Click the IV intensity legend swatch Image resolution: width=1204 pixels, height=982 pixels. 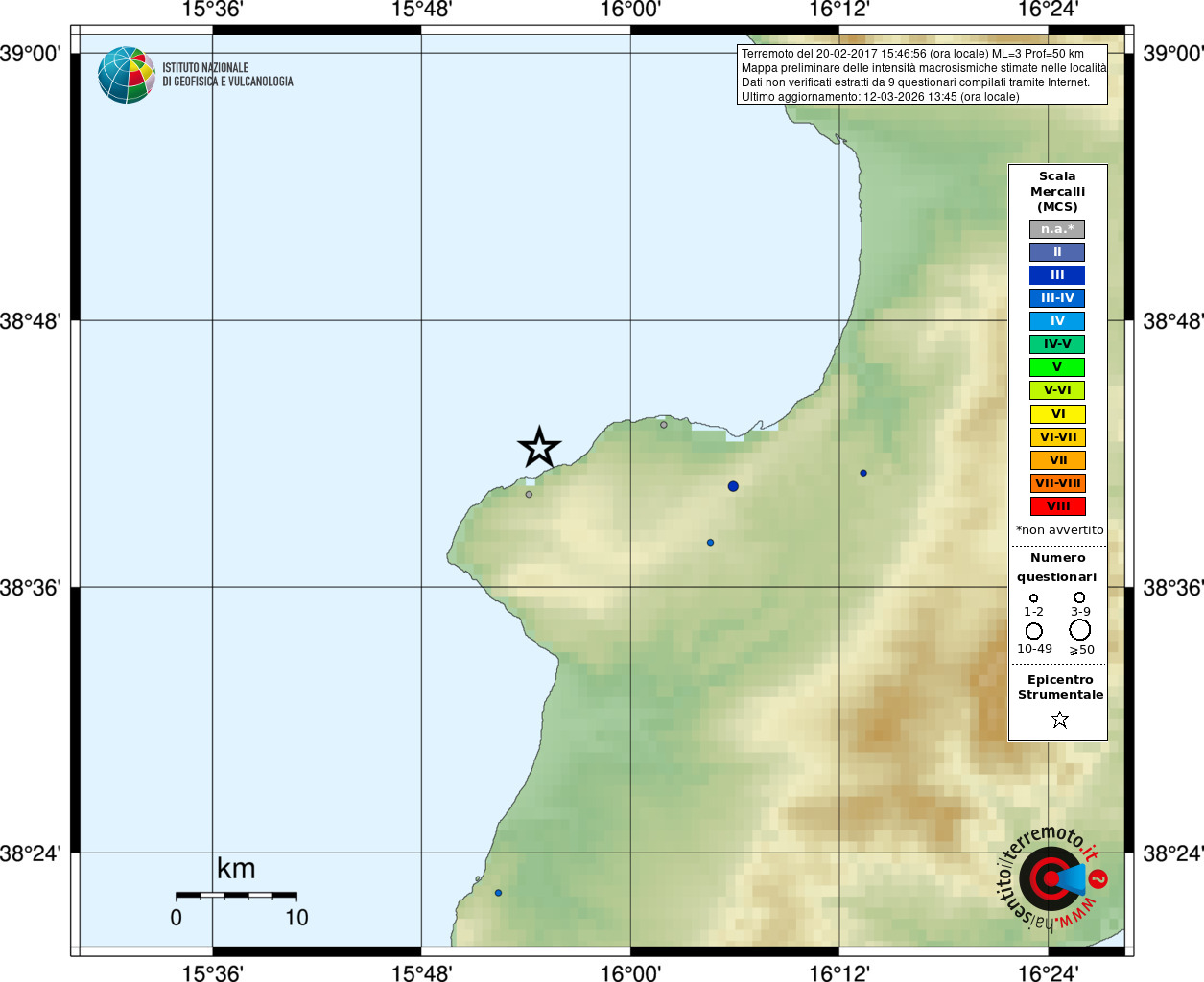pos(1057,321)
